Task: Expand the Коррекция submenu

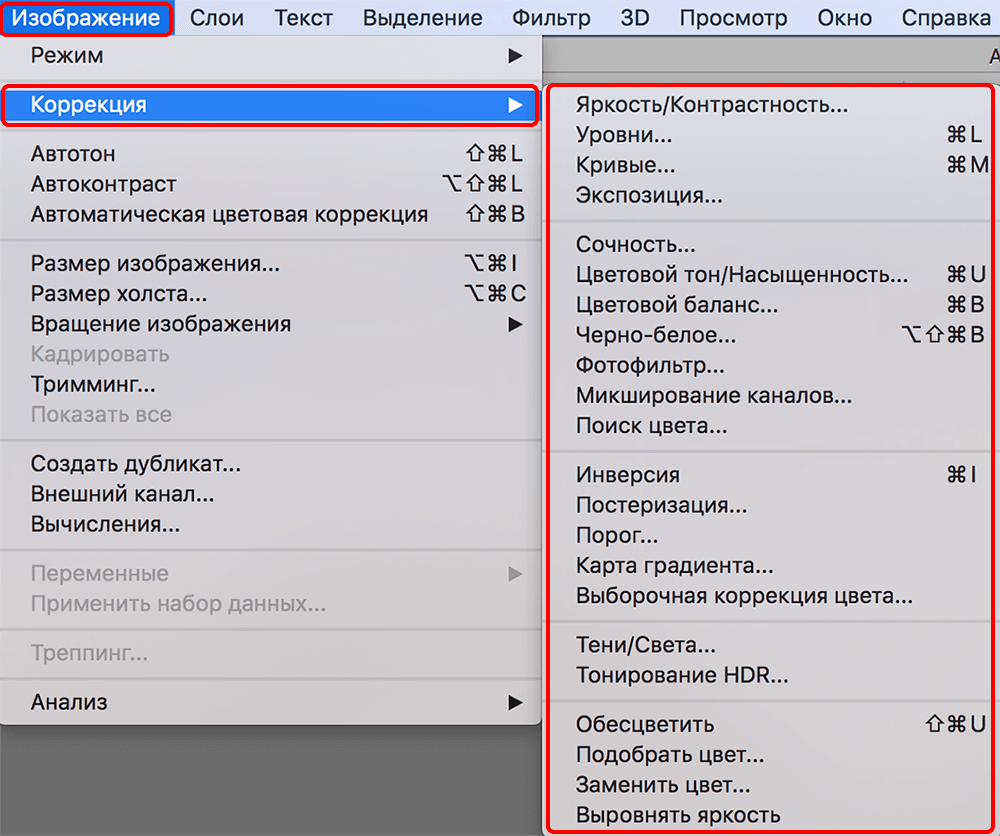Action: coord(270,105)
